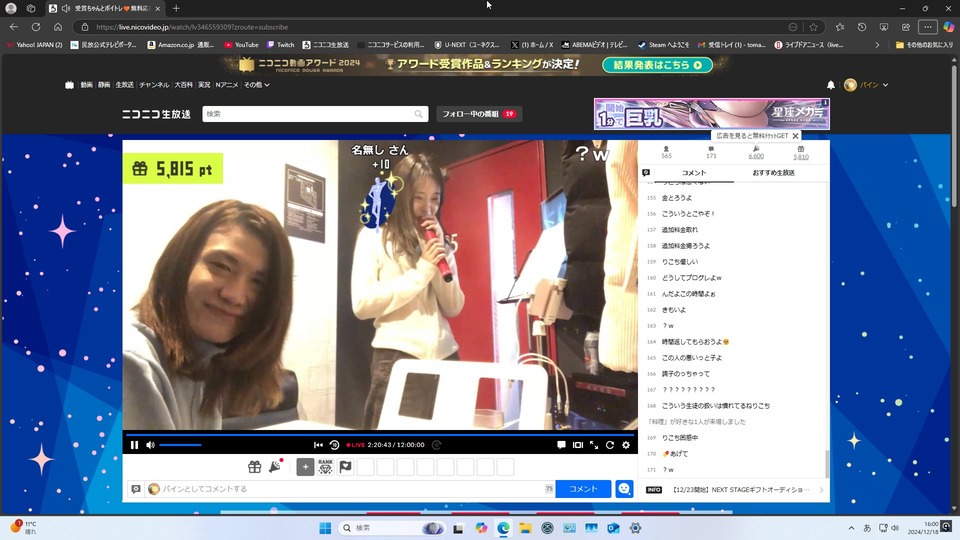The image size is (960, 540).
Task: Open the その他のお気に入り bookmarks folder
Action: [x=924, y=45]
